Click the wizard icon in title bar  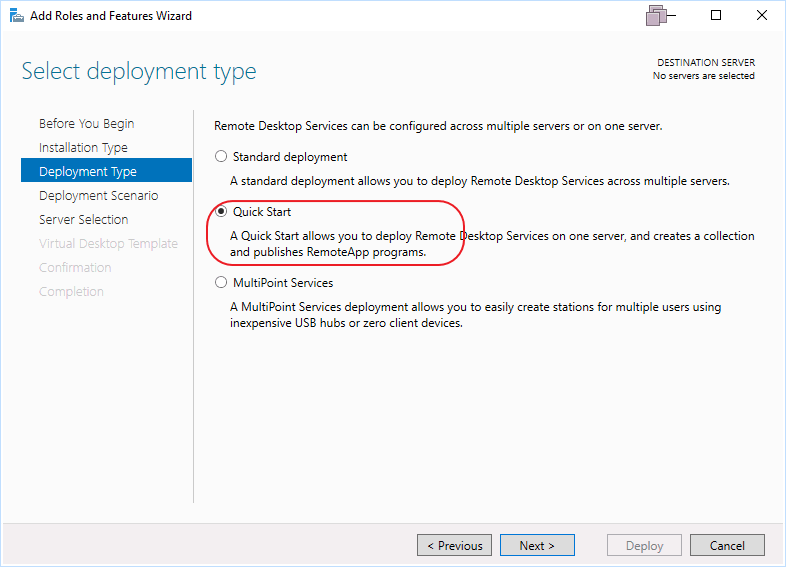point(16,16)
